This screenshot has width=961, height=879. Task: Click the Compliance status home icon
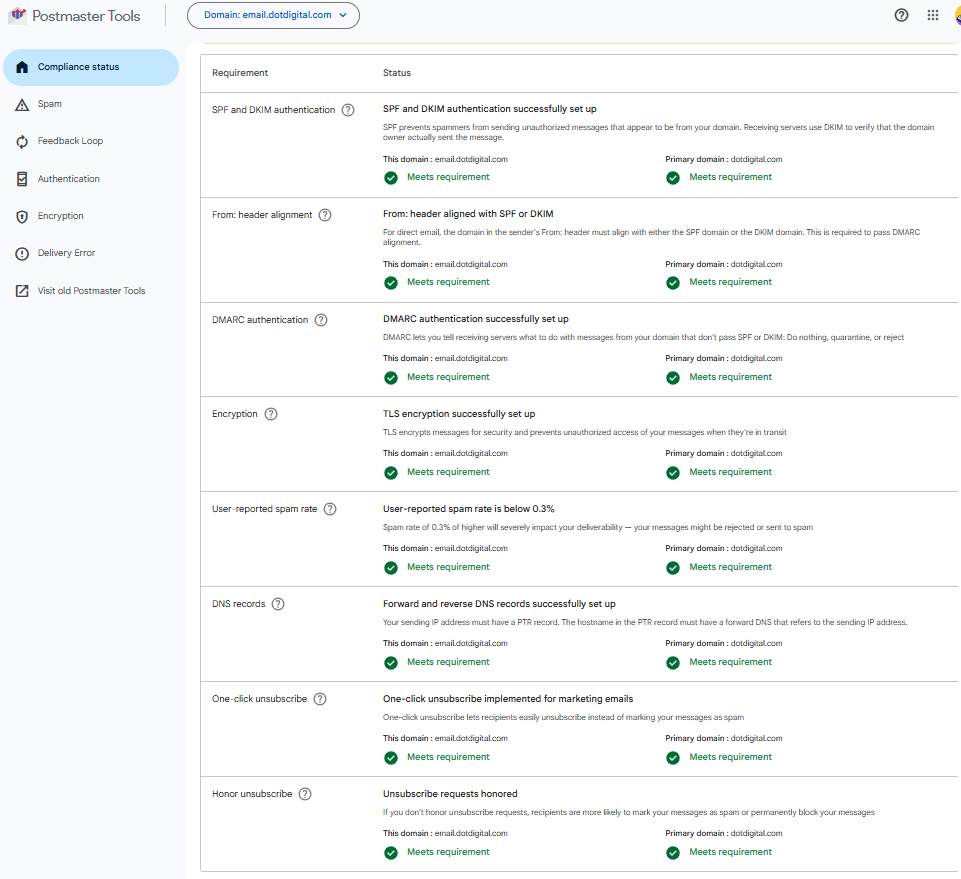[22, 67]
